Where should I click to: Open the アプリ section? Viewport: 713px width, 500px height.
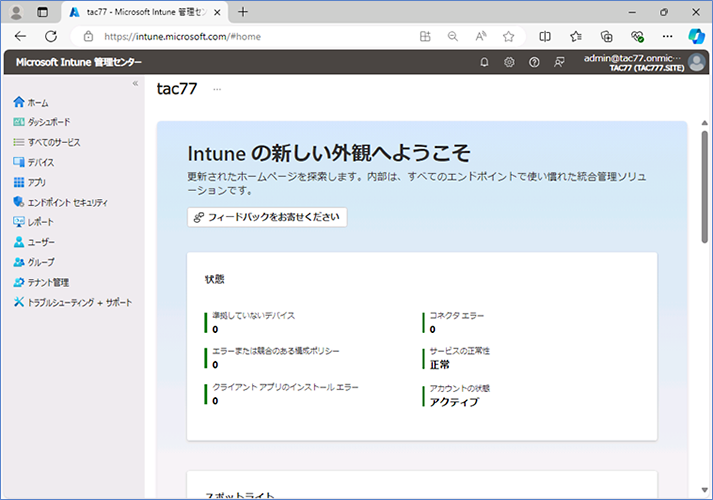(30, 182)
